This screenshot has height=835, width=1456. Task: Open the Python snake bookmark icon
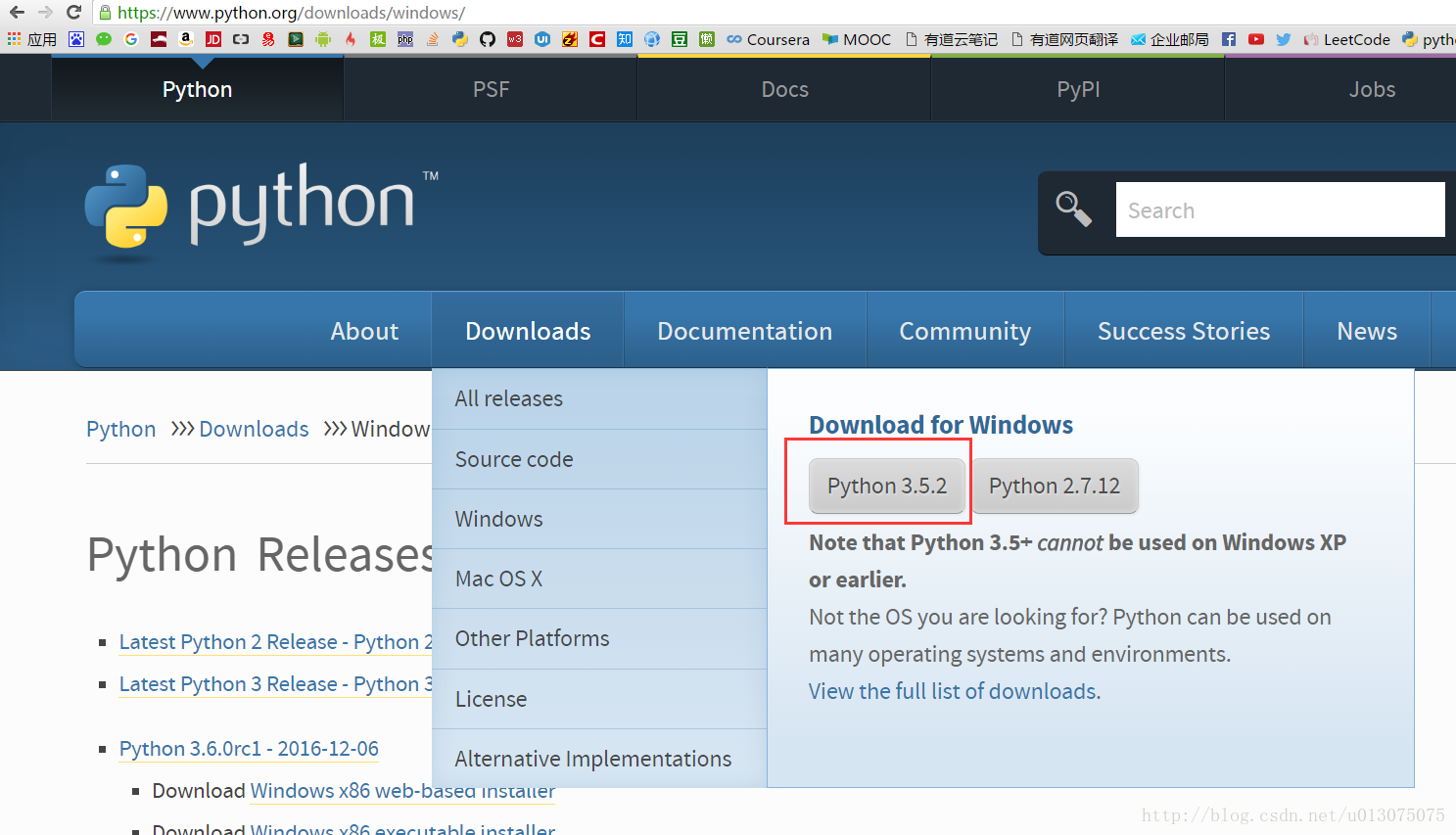tap(459, 39)
